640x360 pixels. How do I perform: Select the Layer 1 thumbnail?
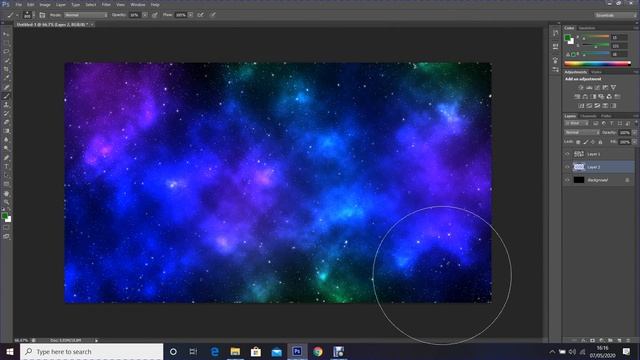click(x=579, y=154)
